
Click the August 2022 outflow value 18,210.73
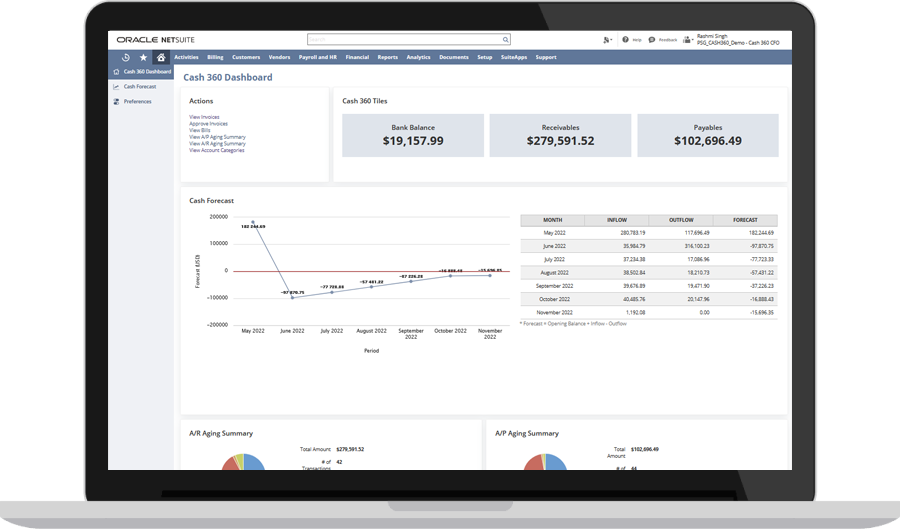(698, 273)
